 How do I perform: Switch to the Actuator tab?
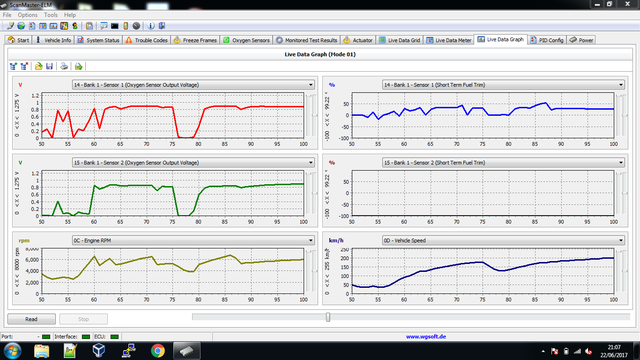[358, 40]
